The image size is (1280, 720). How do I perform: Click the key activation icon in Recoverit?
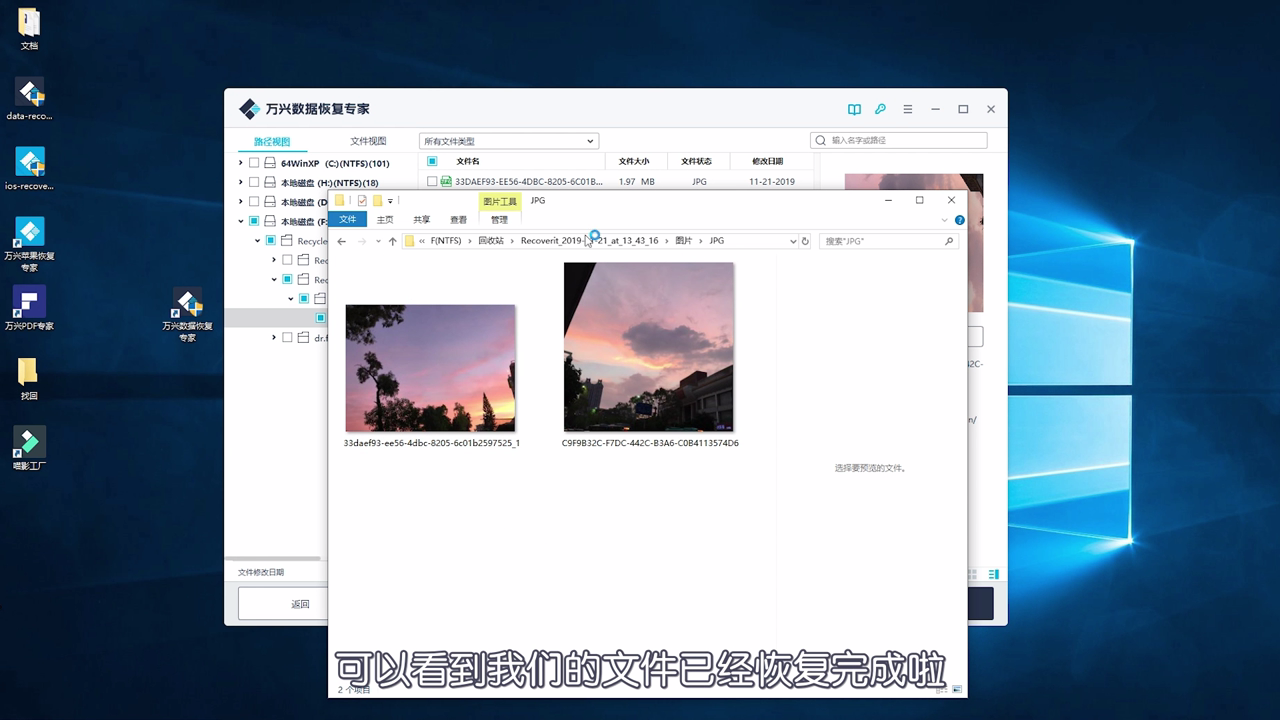click(x=880, y=109)
